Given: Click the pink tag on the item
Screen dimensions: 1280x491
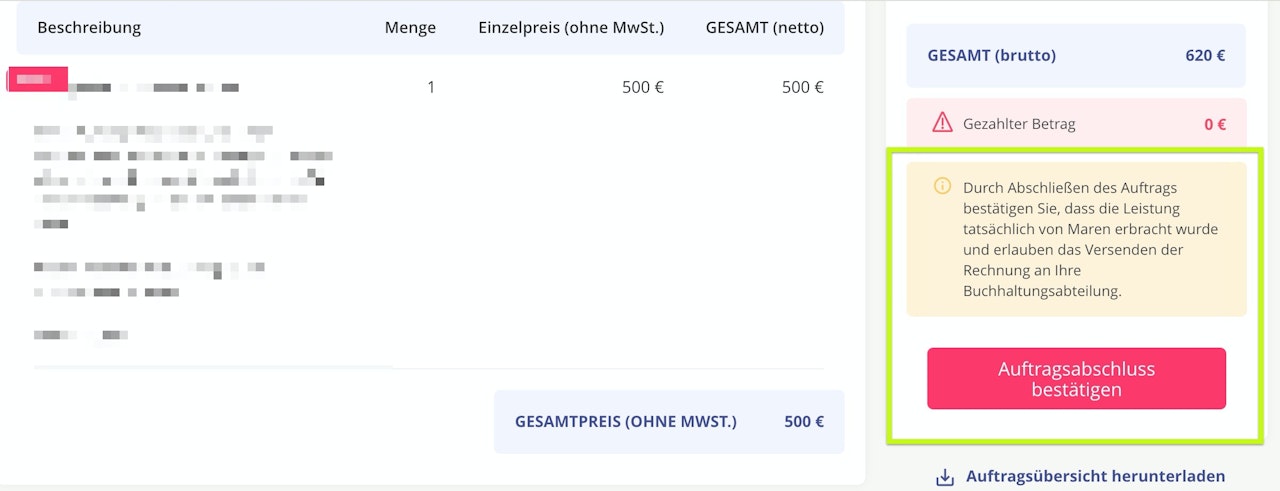Looking at the screenshot, I should (x=37, y=79).
